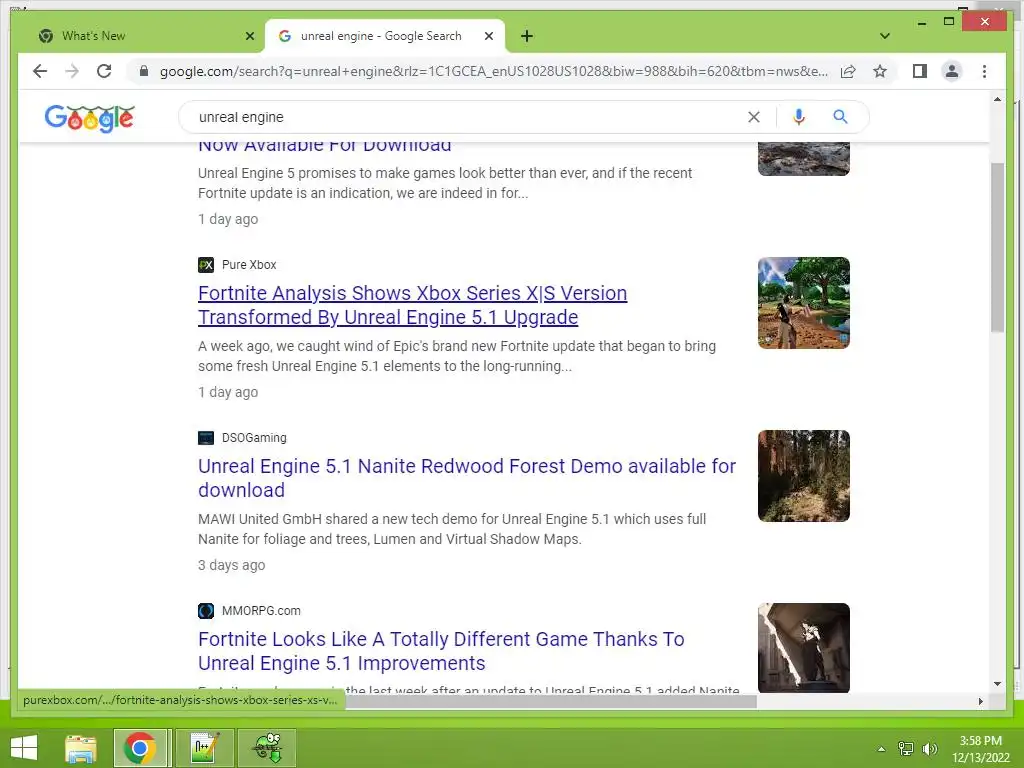1024x768 pixels.
Task: Click the forward navigation arrow
Action: click(72, 71)
